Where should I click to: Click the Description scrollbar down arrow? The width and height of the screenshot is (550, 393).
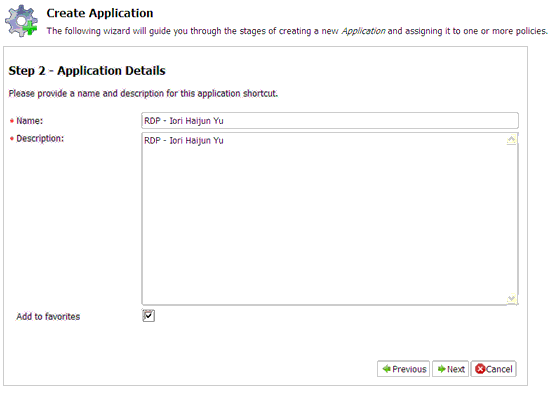coord(511,299)
